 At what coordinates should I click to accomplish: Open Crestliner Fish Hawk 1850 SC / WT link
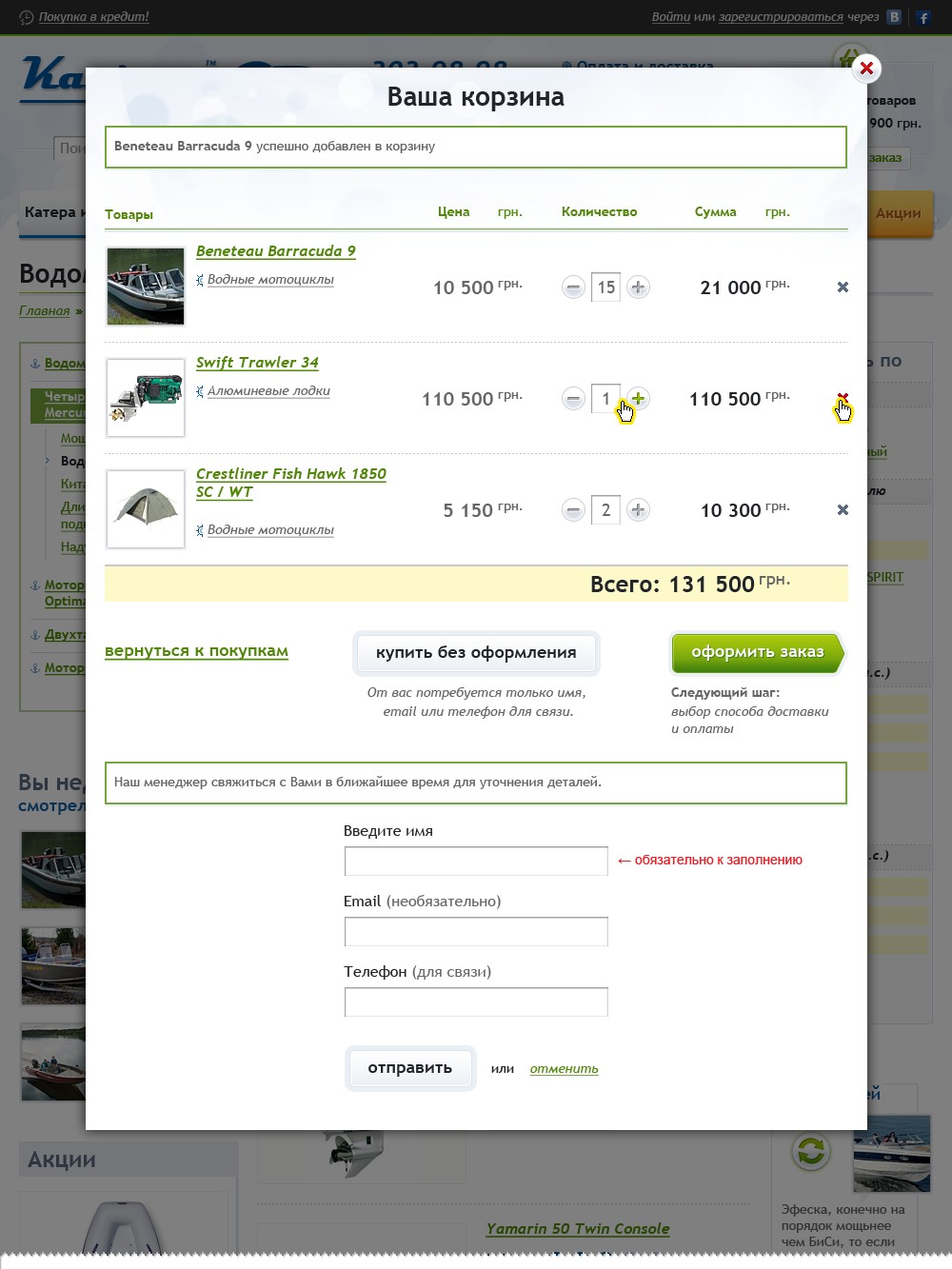pyautogui.click(x=290, y=483)
